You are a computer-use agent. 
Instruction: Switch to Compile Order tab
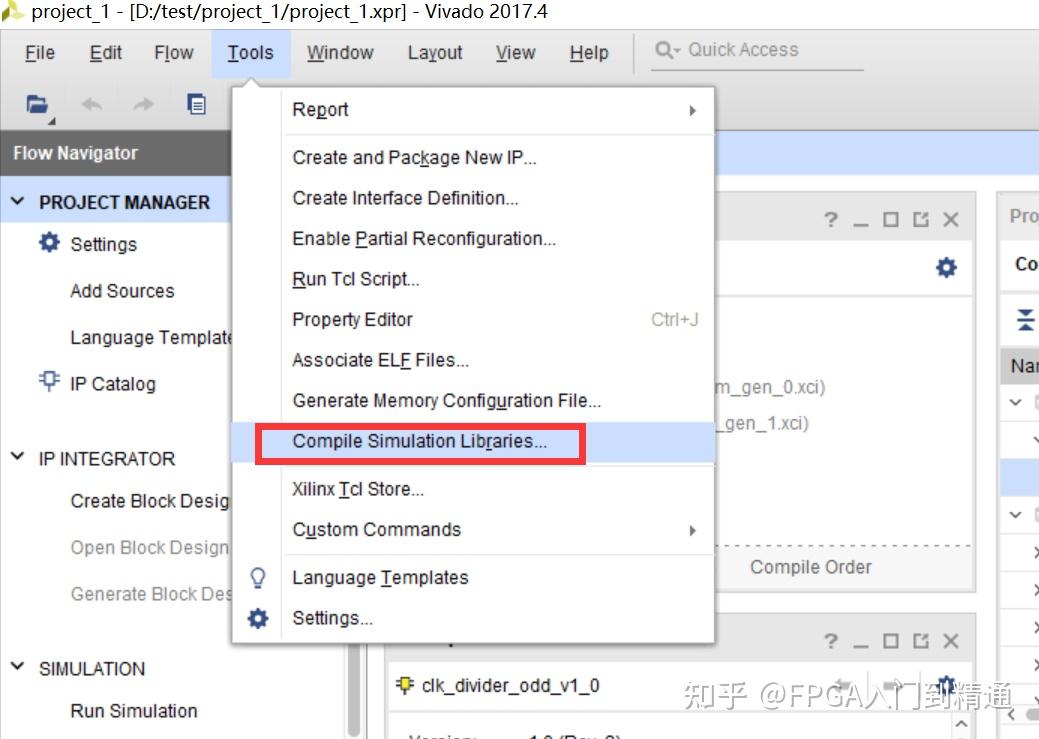(810, 567)
